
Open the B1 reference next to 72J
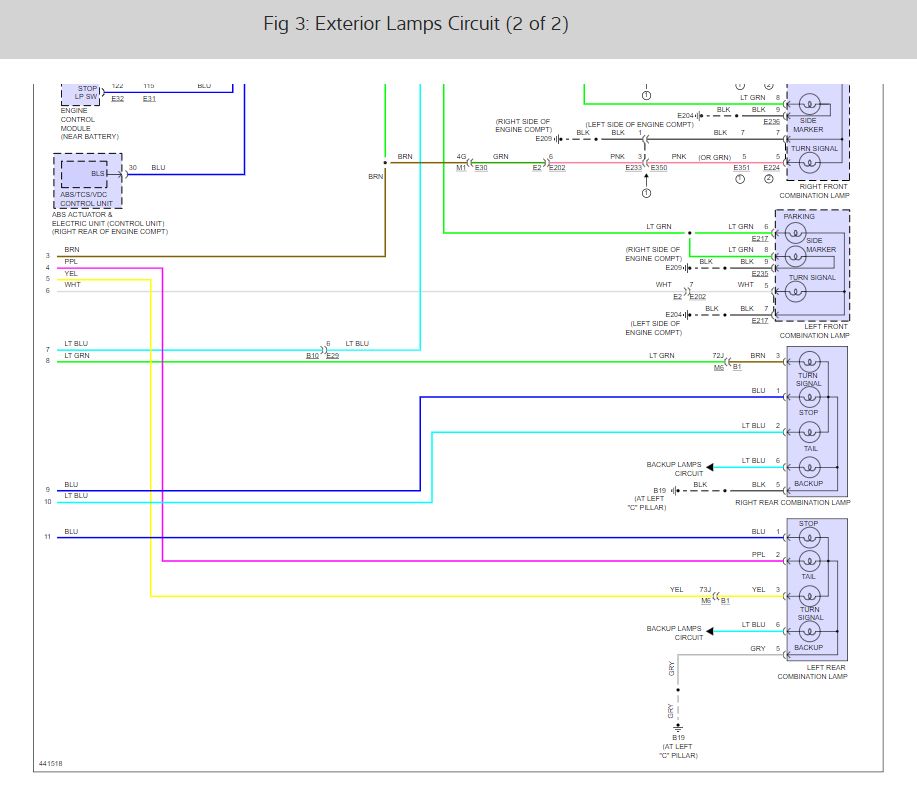pos(737,367)
